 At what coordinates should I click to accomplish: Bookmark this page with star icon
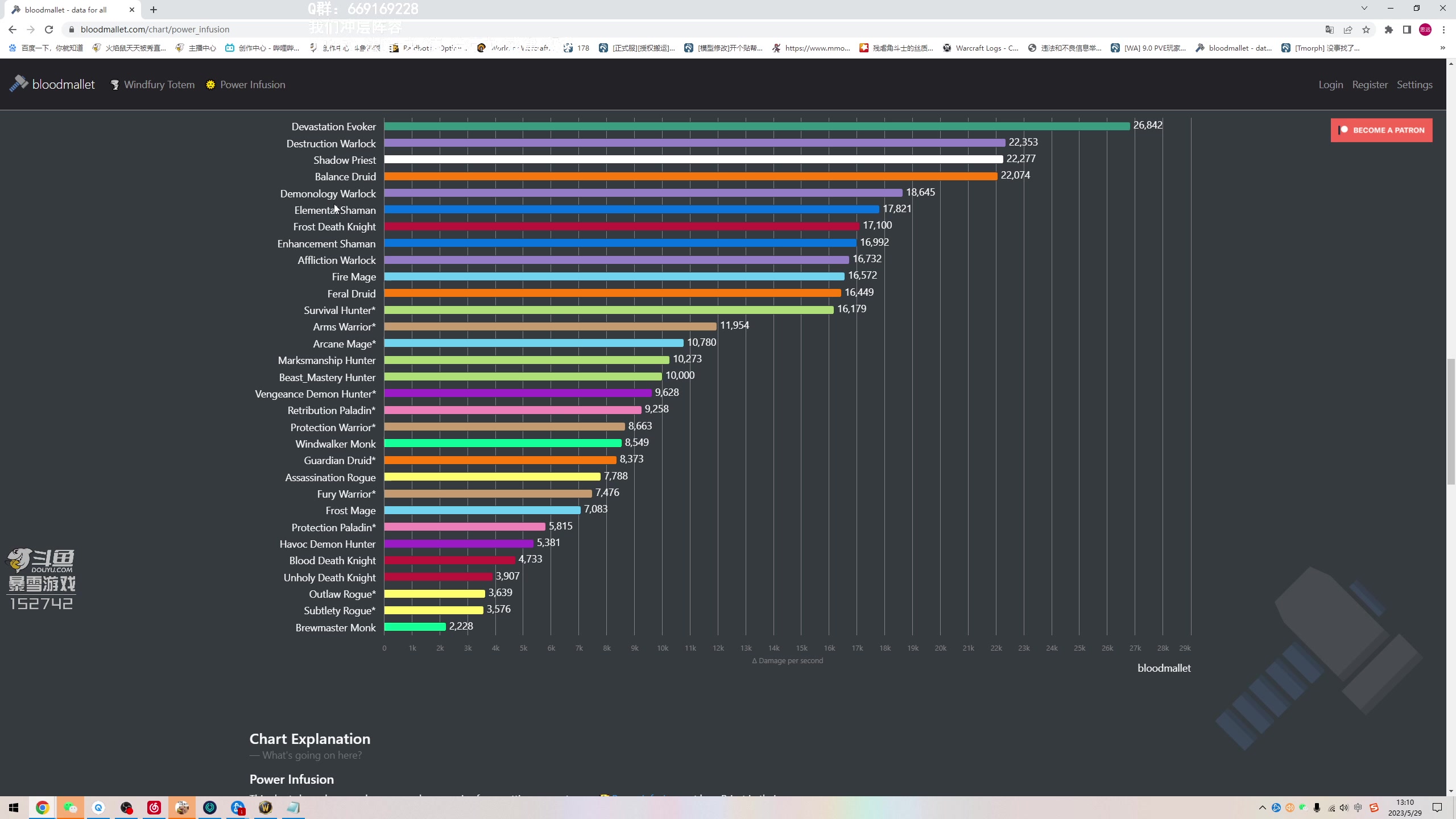pyautogui.click(x=1366, y=30)
